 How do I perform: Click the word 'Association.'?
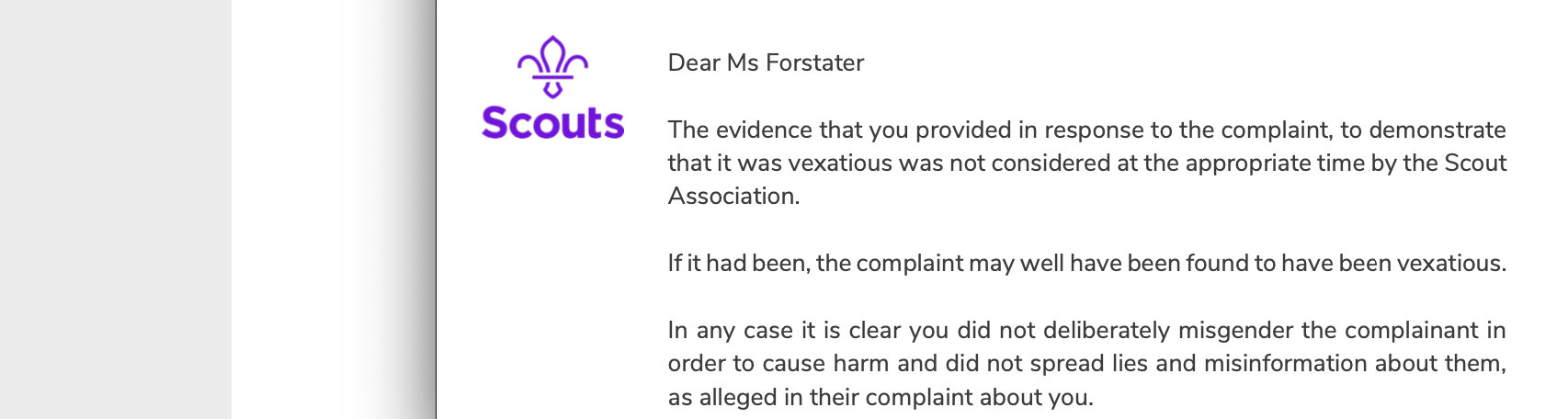coord(733,196)
